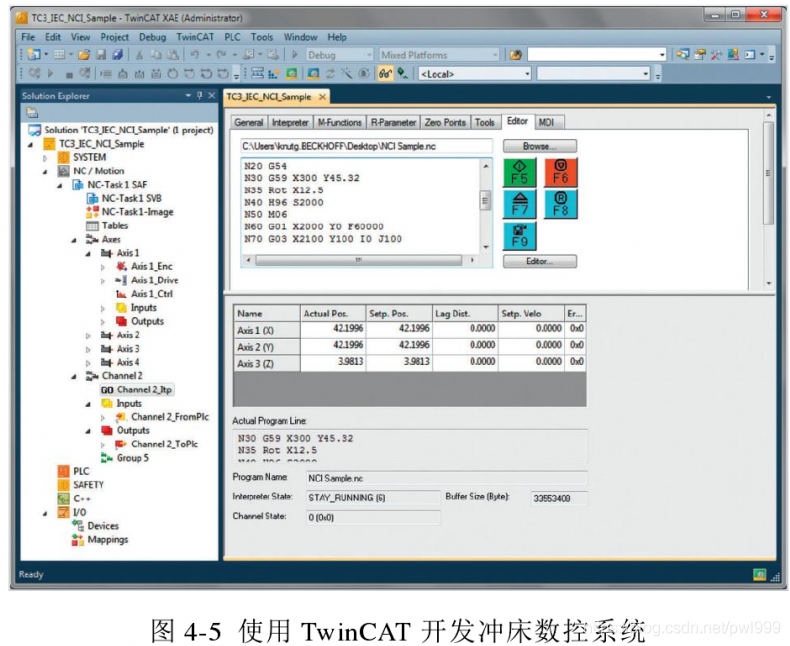The height and width of the screenshot is (646, 790).
Task: Switch to the Zero Points tab
Action: (x=445, y=122)
